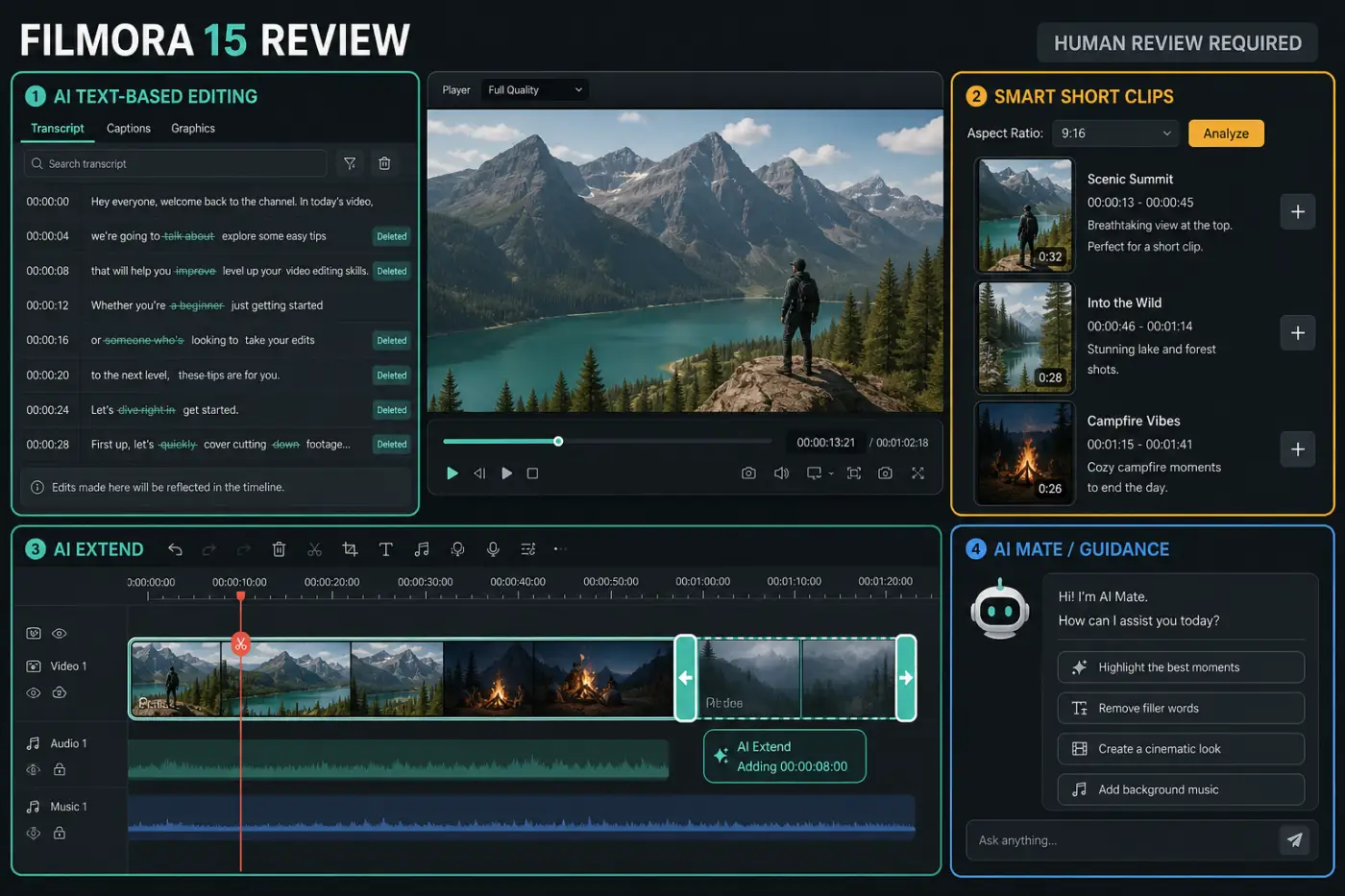Click Create a cinematic look suggestion
Image resolution: width=1345 pixels, height=896 pixels.
click(x=1181, y=749)
